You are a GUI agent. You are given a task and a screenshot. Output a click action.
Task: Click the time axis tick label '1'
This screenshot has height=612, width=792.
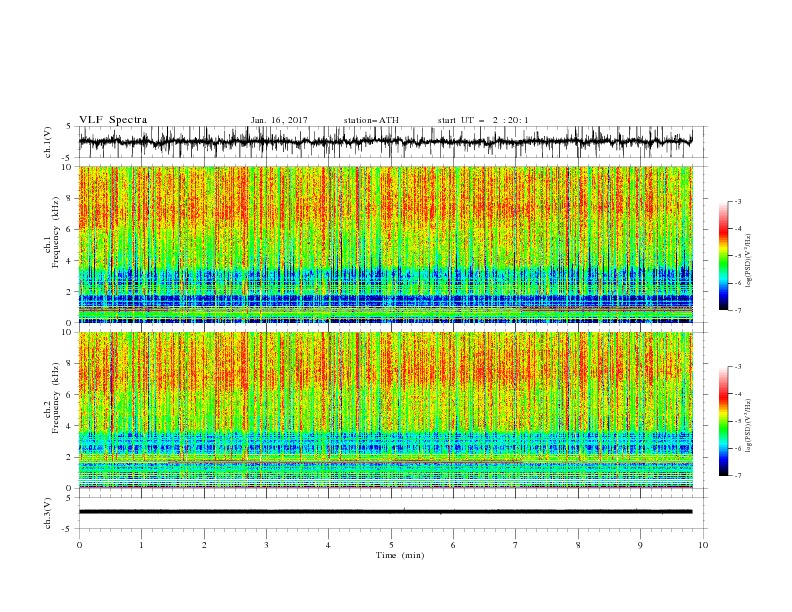141,545
